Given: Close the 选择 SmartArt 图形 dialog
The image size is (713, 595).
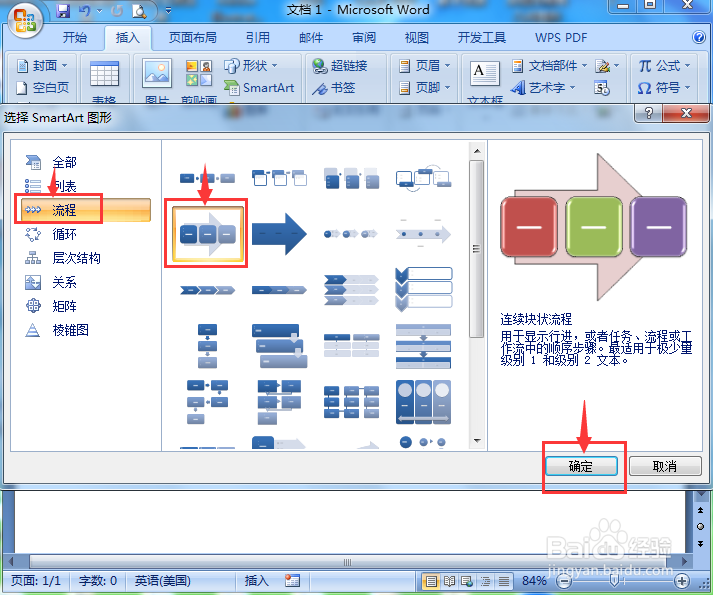Looking at the screenshot, I should (686, 112).
